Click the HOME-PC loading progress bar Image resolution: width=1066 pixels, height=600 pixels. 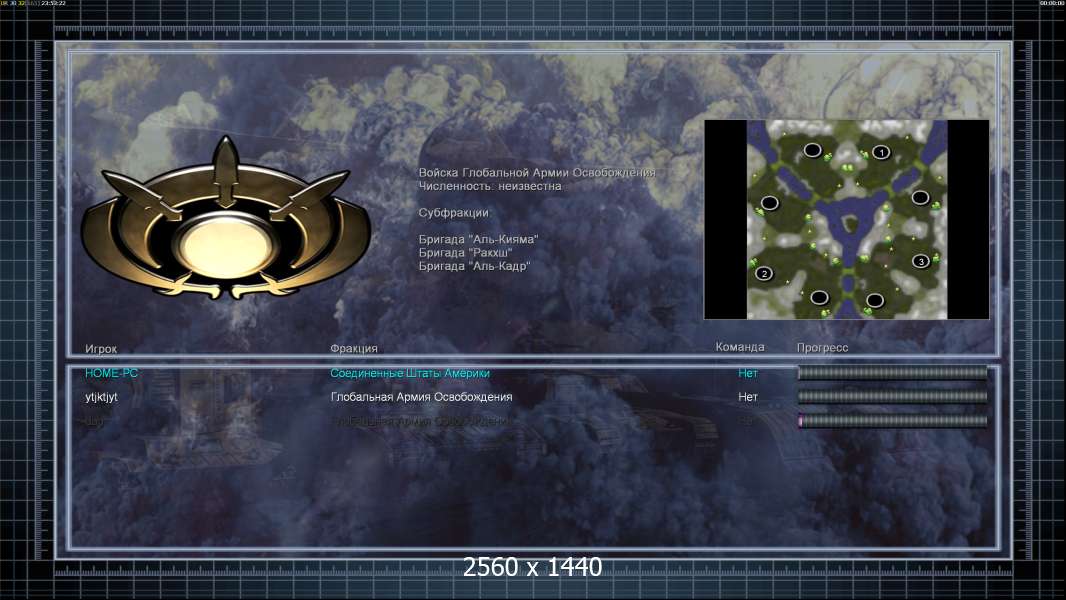click(893, 372)
